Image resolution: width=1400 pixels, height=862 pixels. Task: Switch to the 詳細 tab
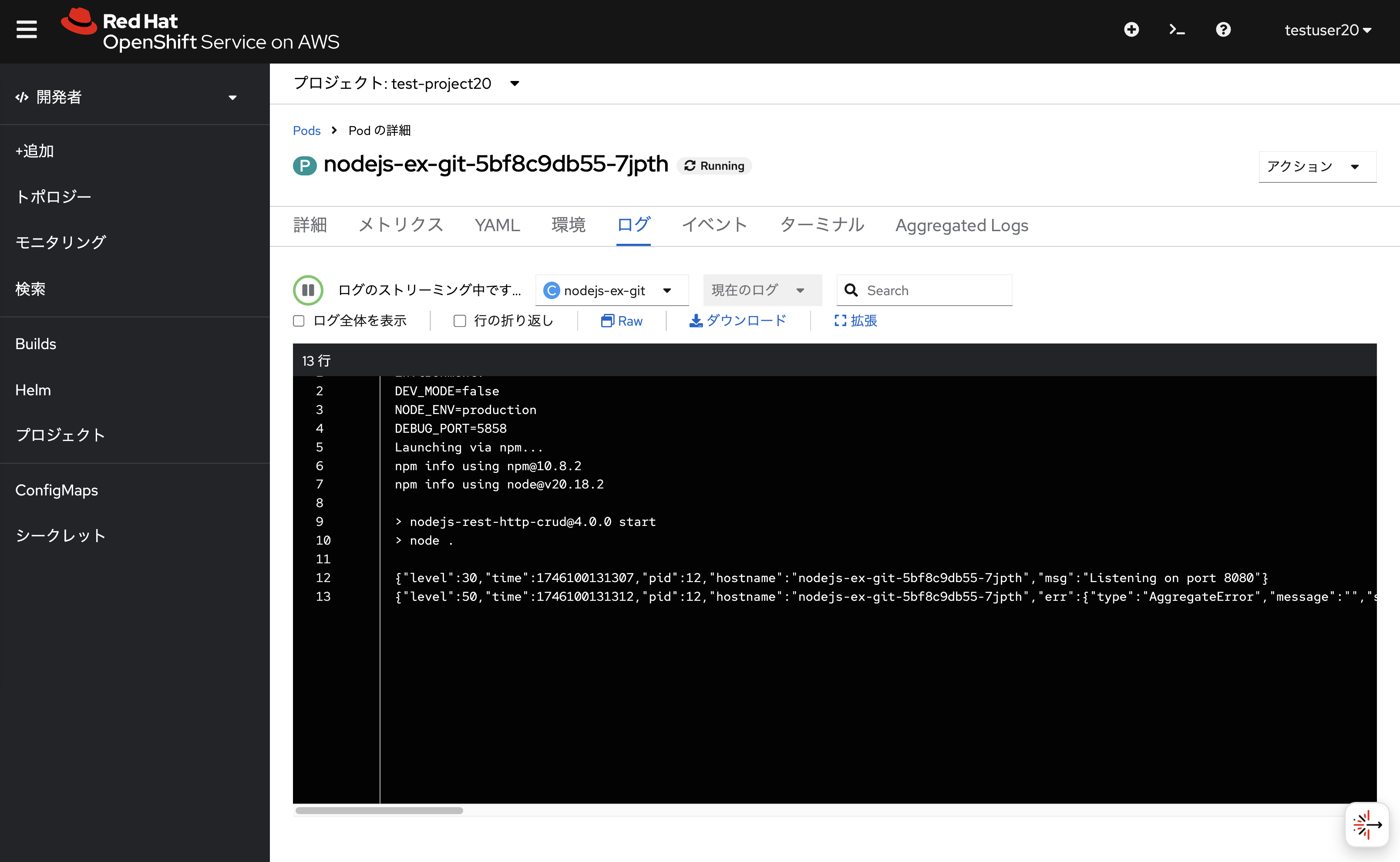point(310,225)
